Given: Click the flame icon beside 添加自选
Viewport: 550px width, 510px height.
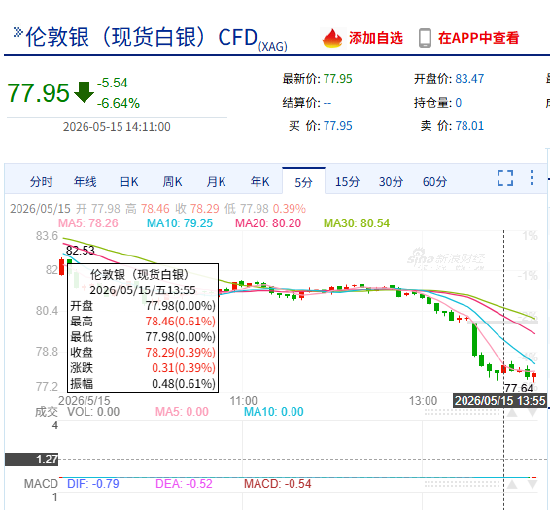Looking at the screenshot, I should (332, 38).
